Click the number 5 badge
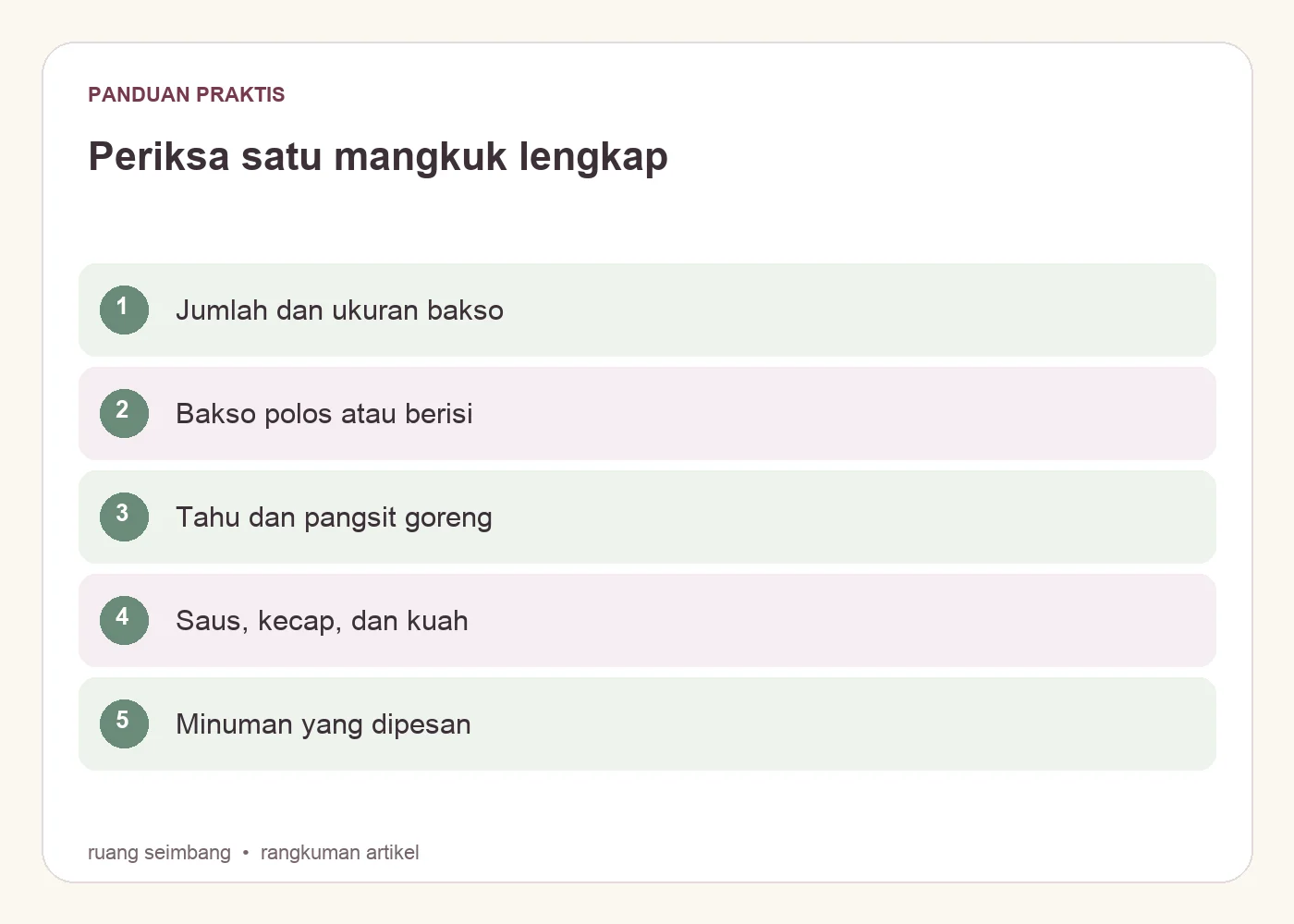The image size is (1294, 924). tap(124, 723)
